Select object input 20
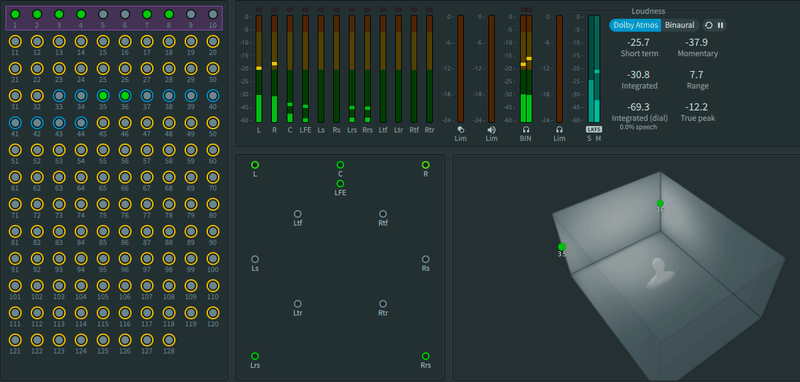The image size is (800, 382). pos(213,41)
